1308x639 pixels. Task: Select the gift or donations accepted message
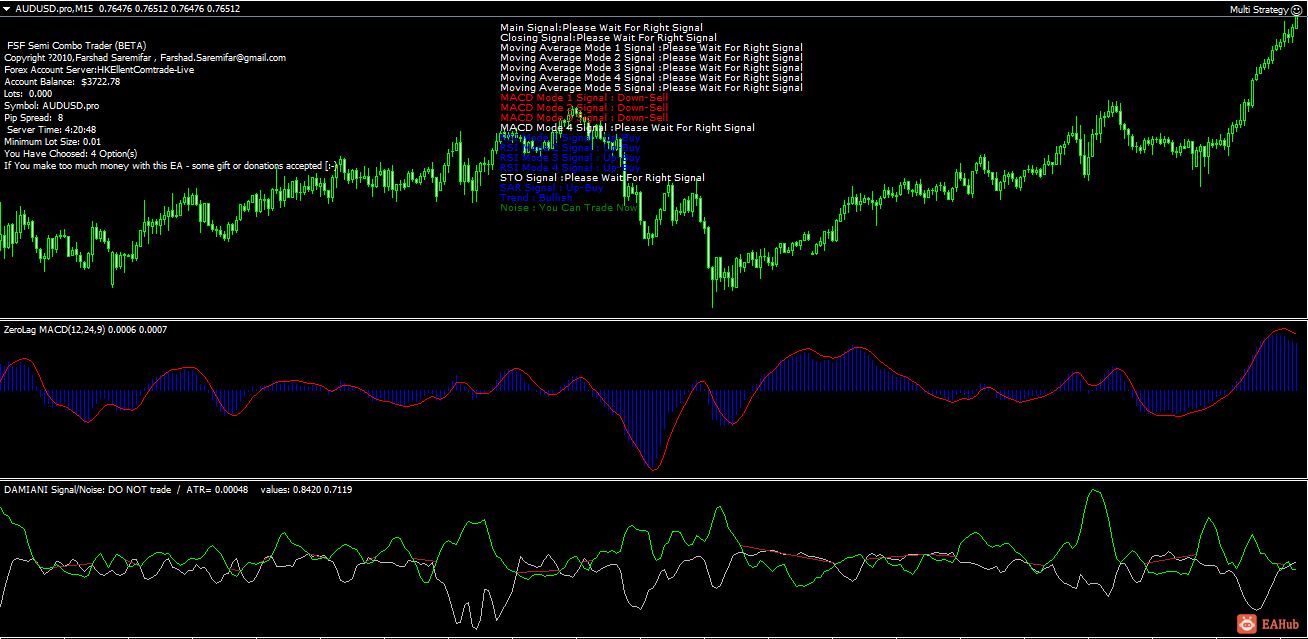point(171,166)
